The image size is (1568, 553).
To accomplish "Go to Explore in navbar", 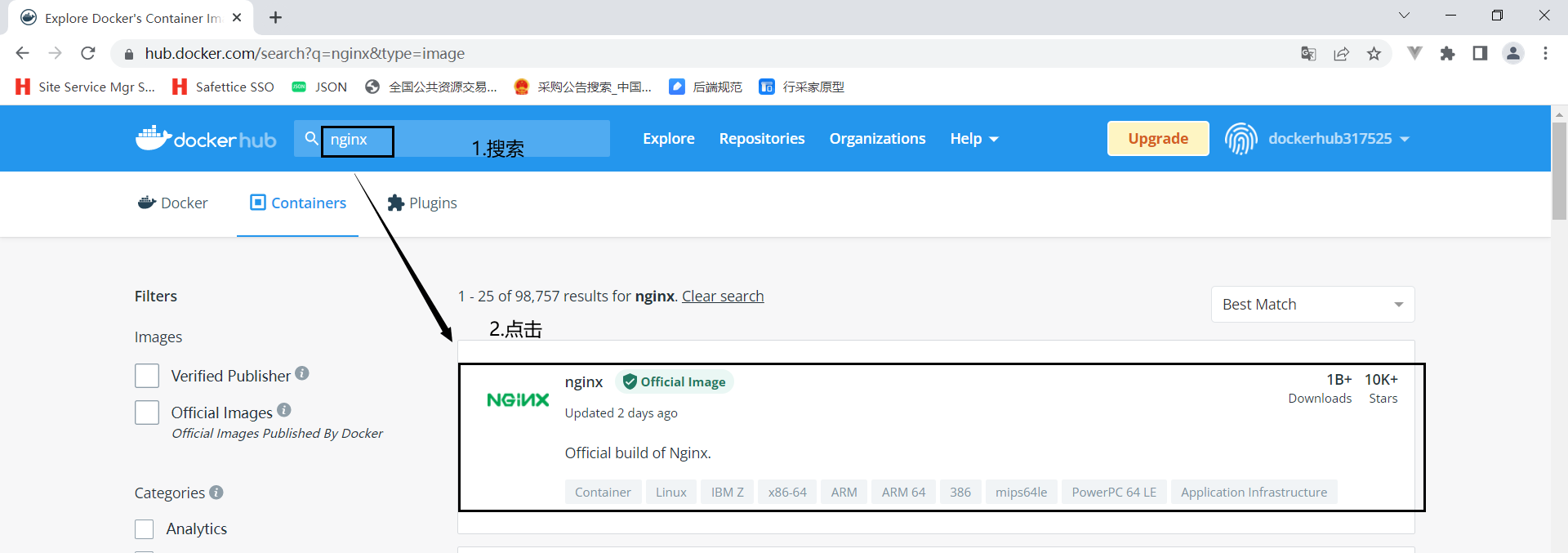I will tap(669, 139).
